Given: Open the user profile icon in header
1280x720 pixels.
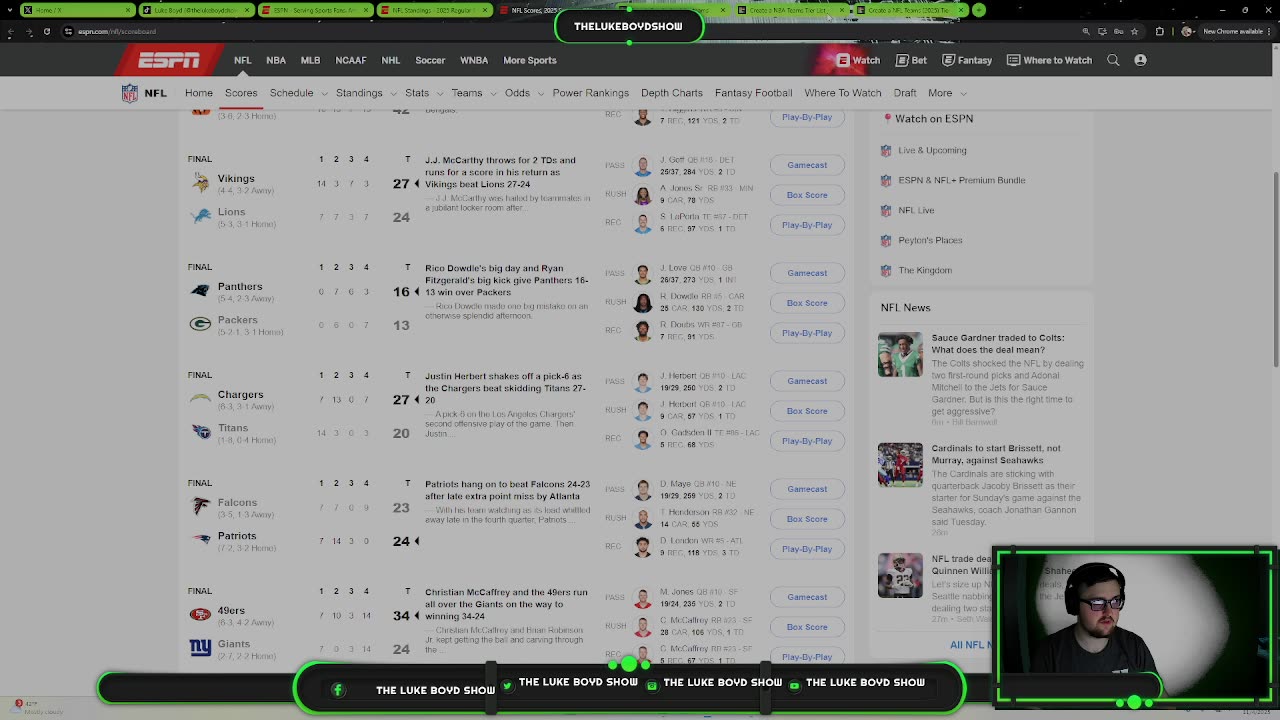Looking at the screenshot, I should (1140, 60).
